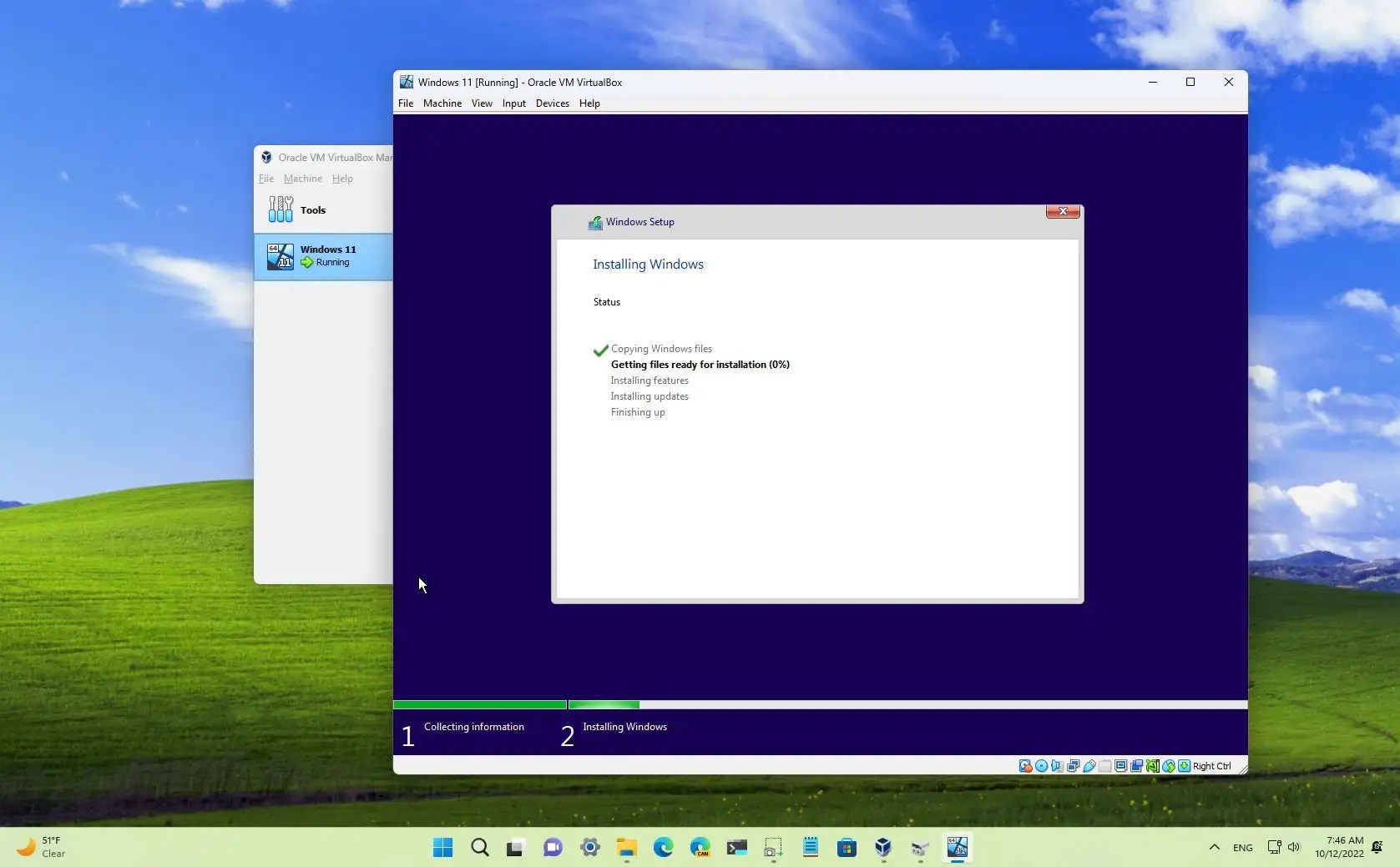This screenshot has height=867, width=1400.
Task: Open Windows Terminal from the taskbar
Action: (x=735, y=848)
